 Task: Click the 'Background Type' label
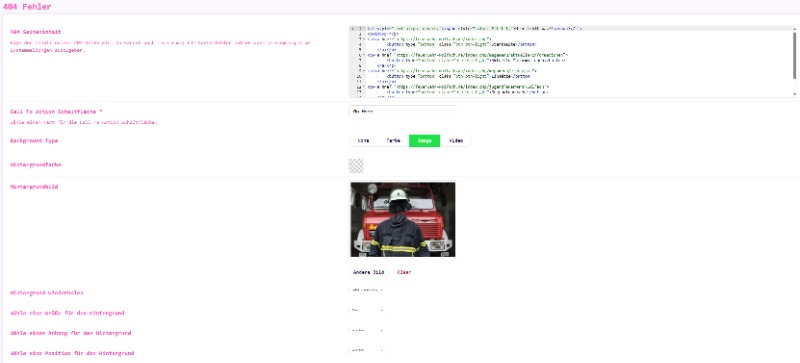[x=34, y=140]
